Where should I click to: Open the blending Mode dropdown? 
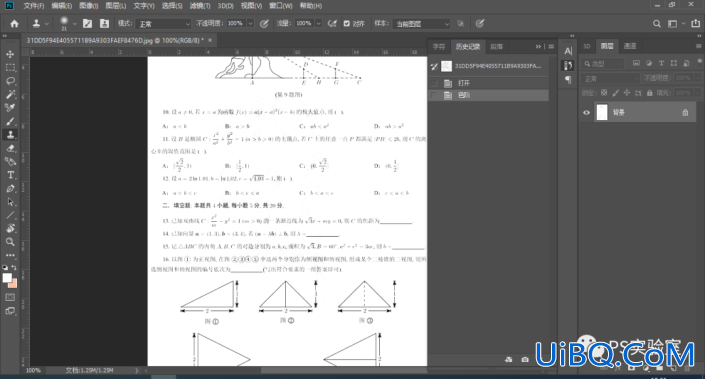click(x=164, y=24)
